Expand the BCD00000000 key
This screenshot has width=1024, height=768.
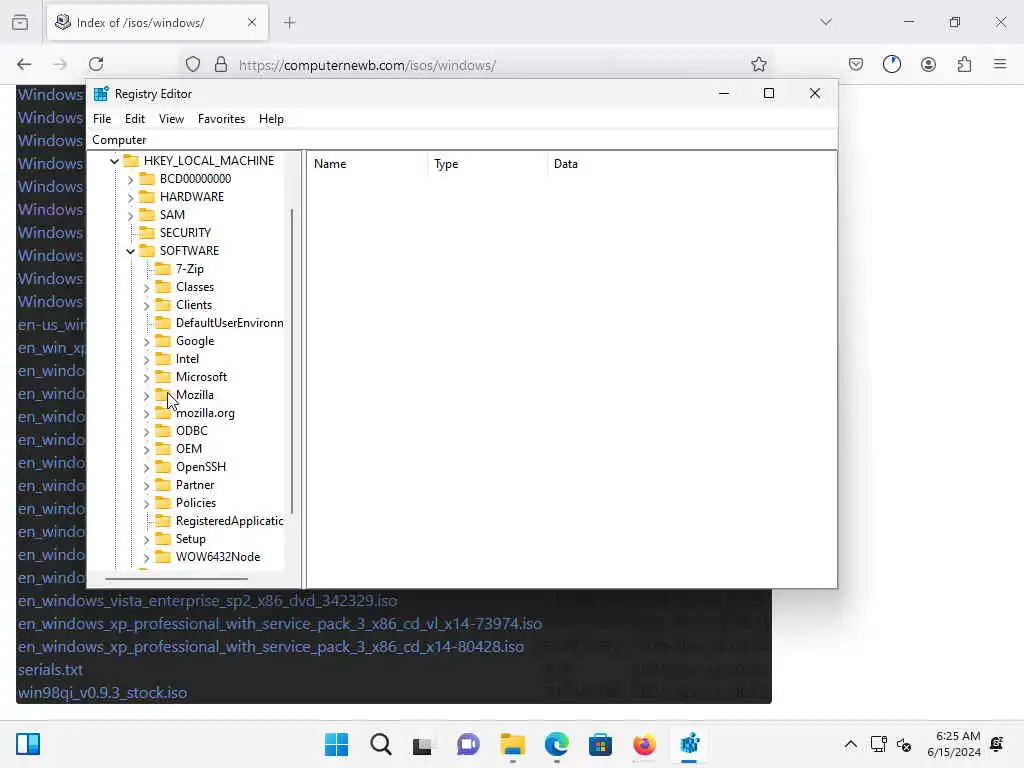pyautogui.click(x=131, y=179)
